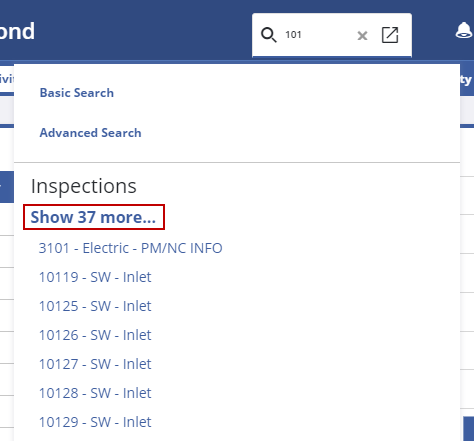Click the partially visible tab at left edge
Screen dimensions: 474x441
pyautogui.click(x=7, y=79)
